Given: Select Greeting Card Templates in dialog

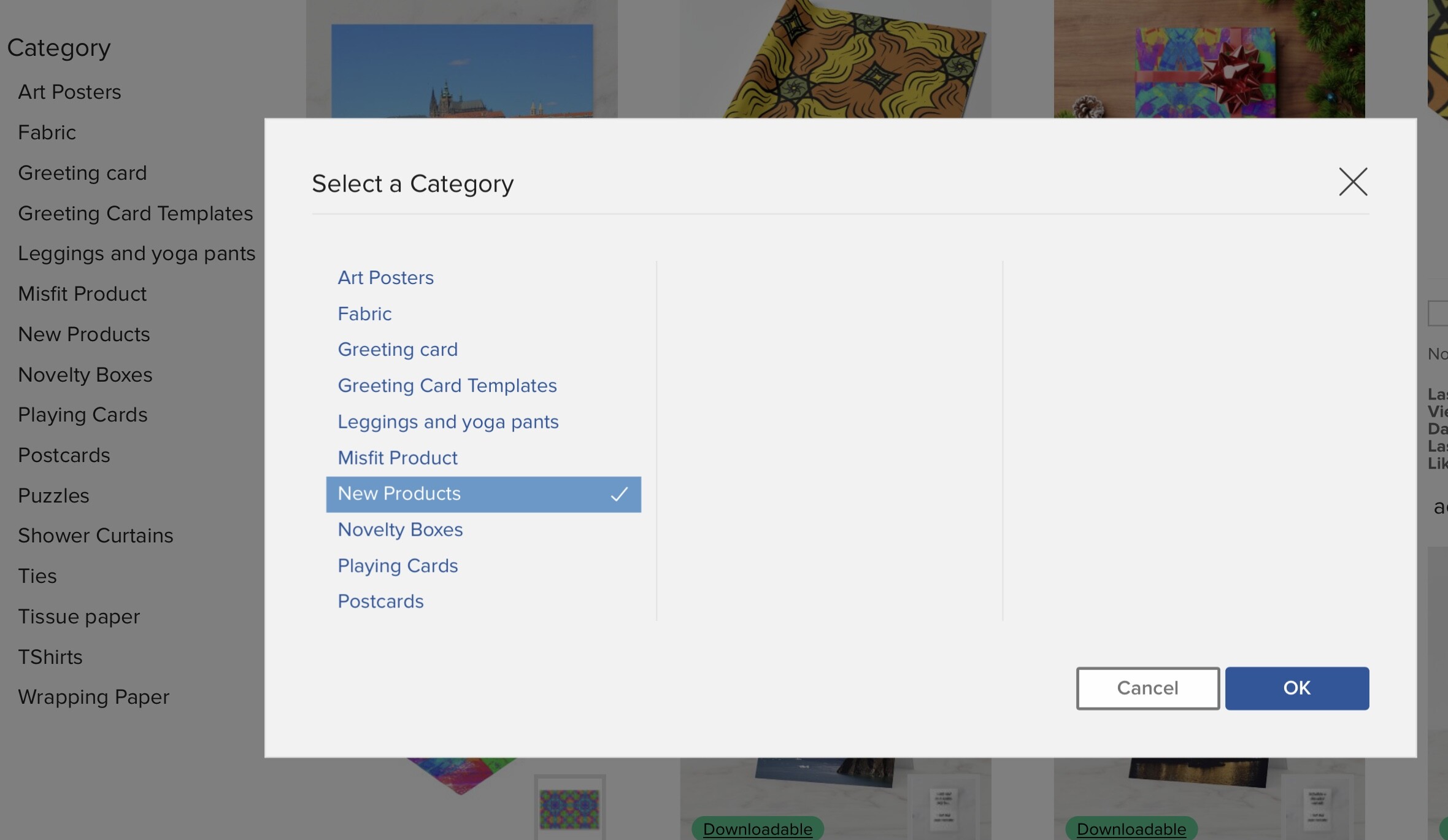Looking at the screenshot, I should pyautogui.click(x=447, y=385).
